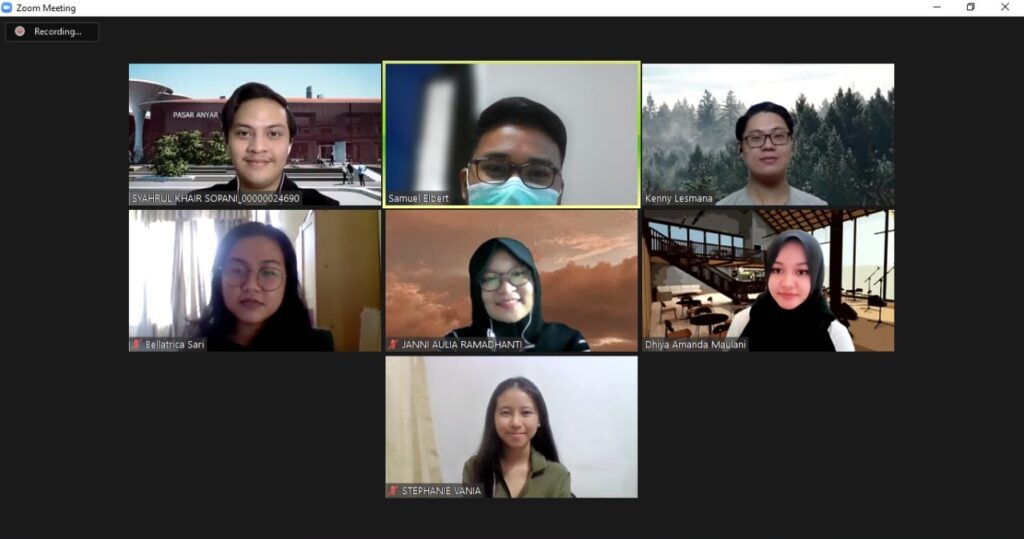Click the Recording... status label
The image size is (1024, 539).
click(57, 31)
